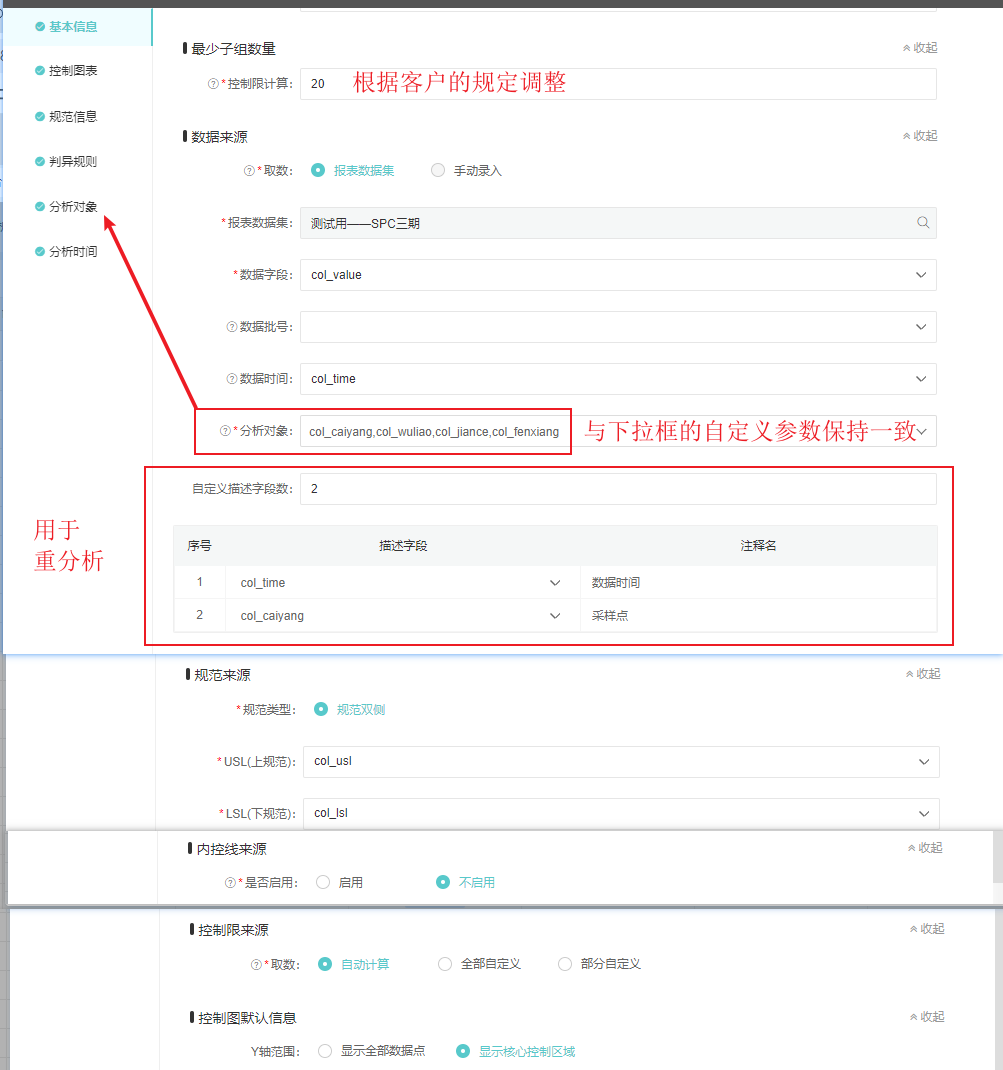Click 报表数据集 input 测试用——SPC三期
This screenshot has height=1070, width=1003.
tap(618, 223)
